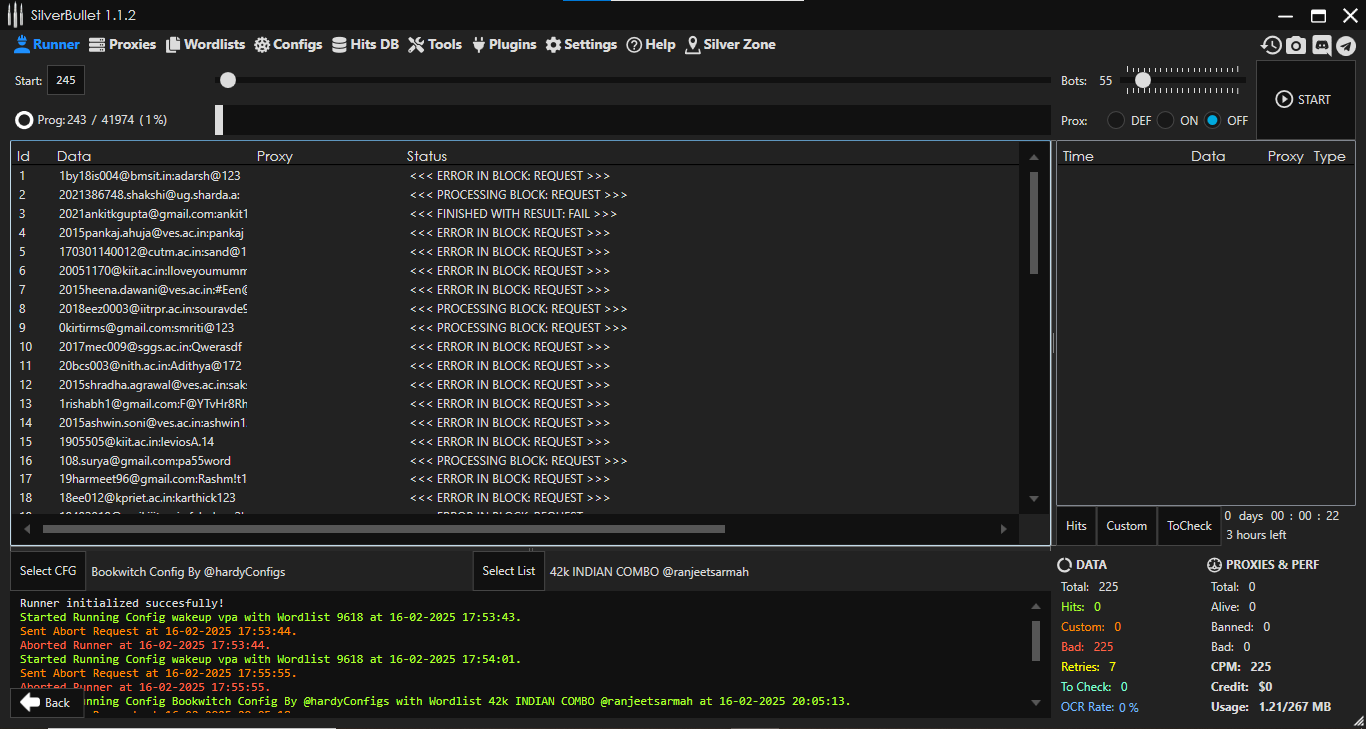Click the Status column header
This screenshot has width=1366, height=729.
tap(427, 156)
